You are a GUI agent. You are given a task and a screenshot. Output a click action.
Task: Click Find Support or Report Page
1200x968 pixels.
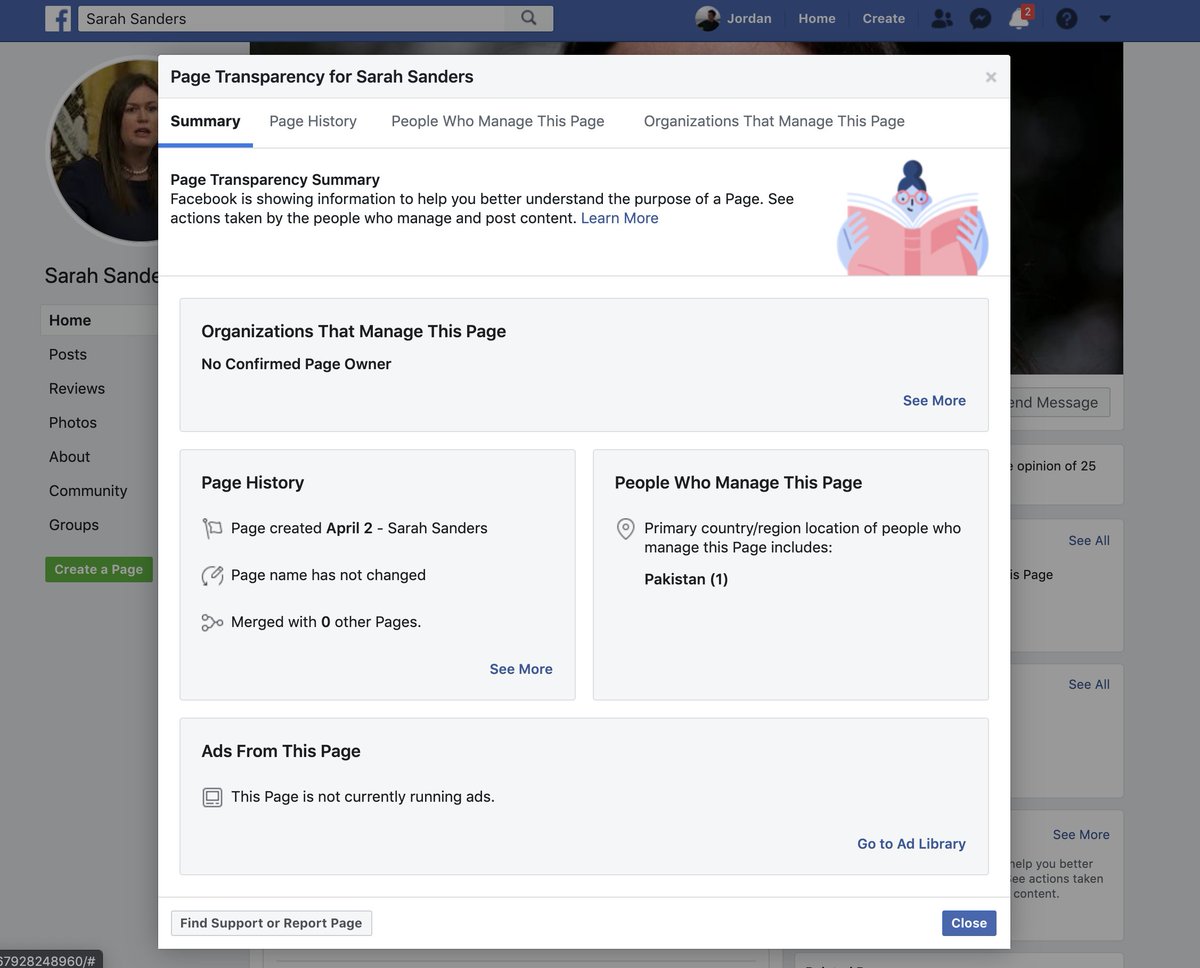(x=270, y=922)
